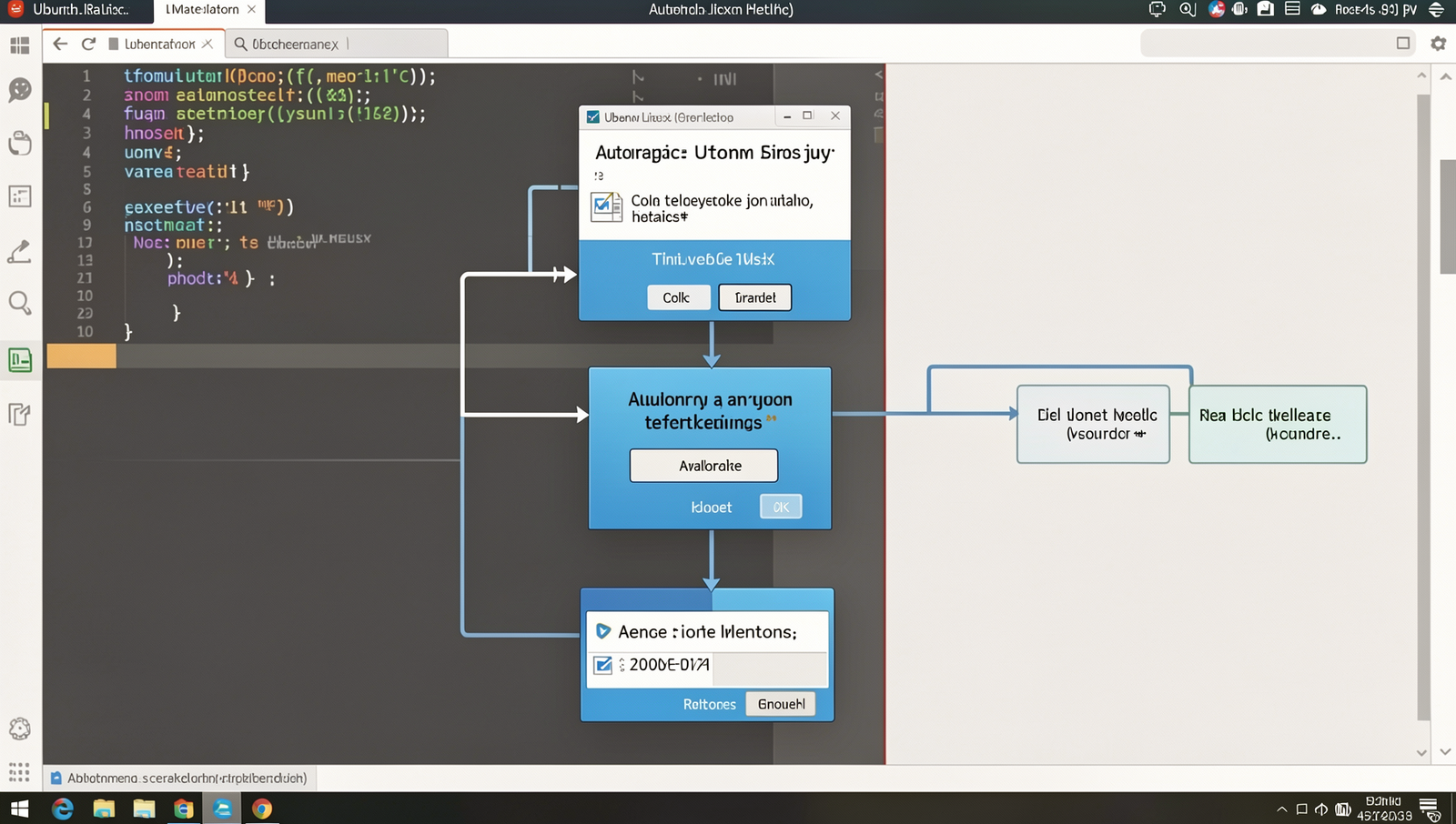Launch Edge browser from the taskbar
Screen dimensions: 1456x824
[x=63, y=809]
